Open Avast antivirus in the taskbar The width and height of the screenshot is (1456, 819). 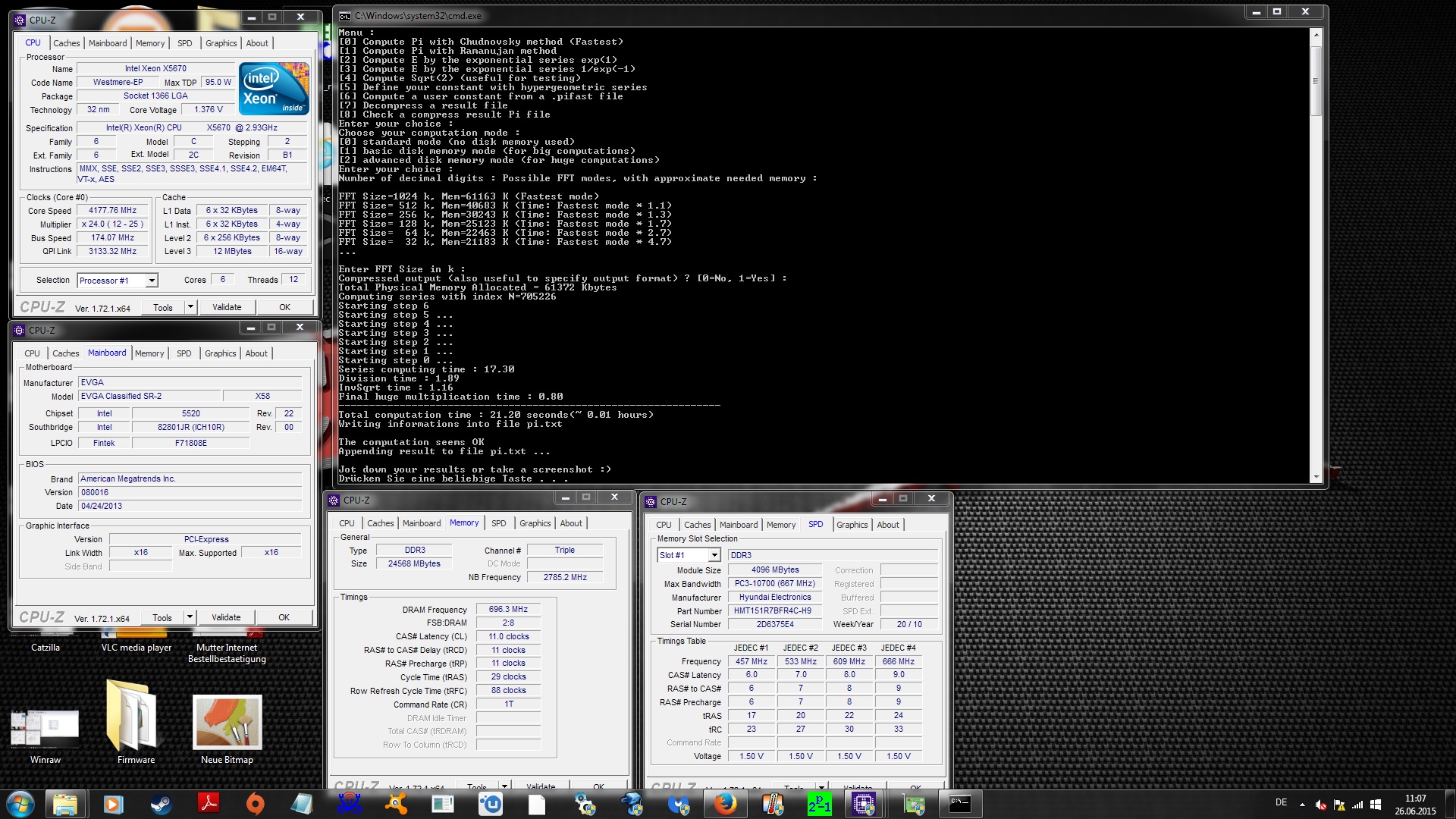(x=396, y=804)
